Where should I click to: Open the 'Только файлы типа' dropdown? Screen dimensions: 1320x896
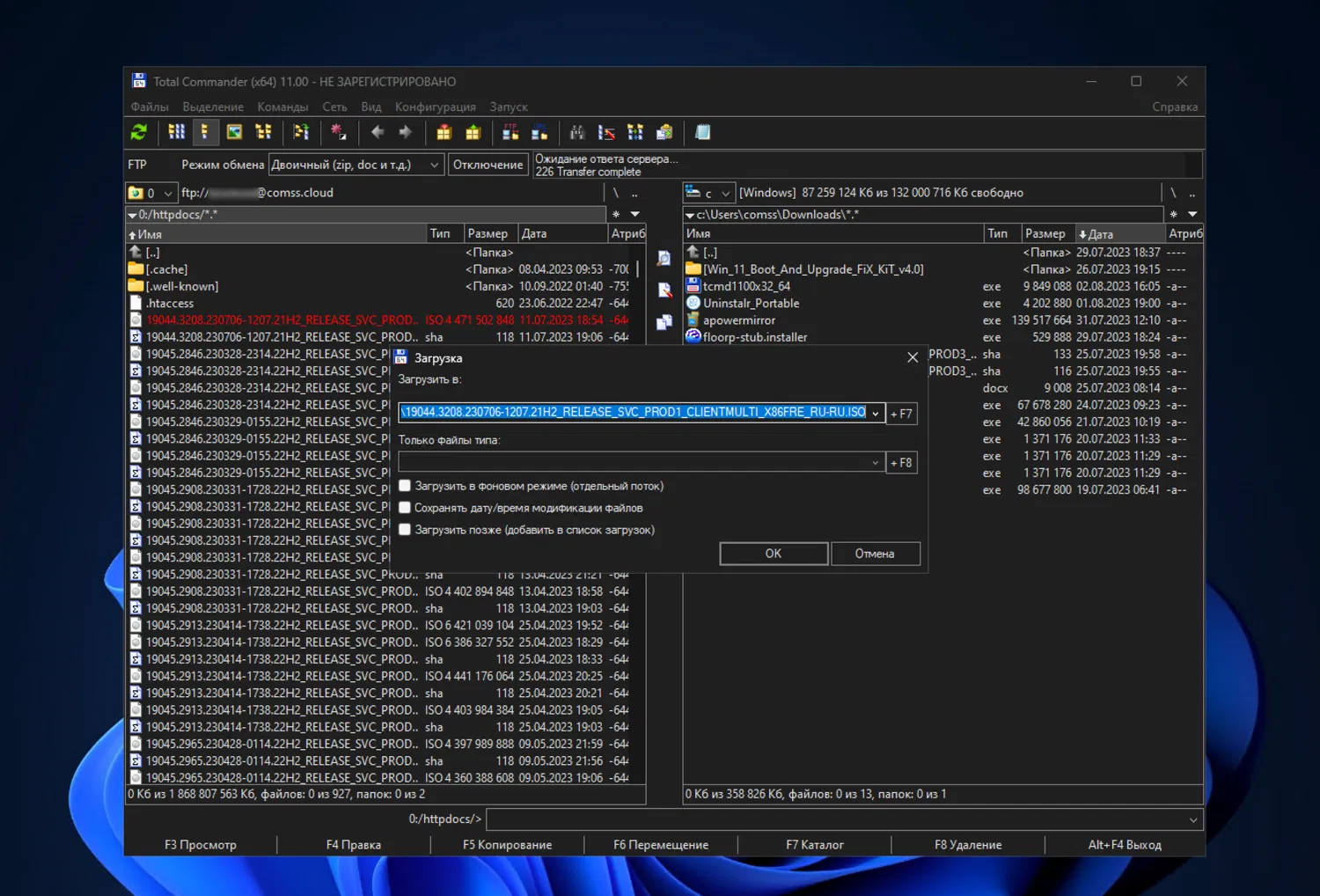tap(875, 462)
